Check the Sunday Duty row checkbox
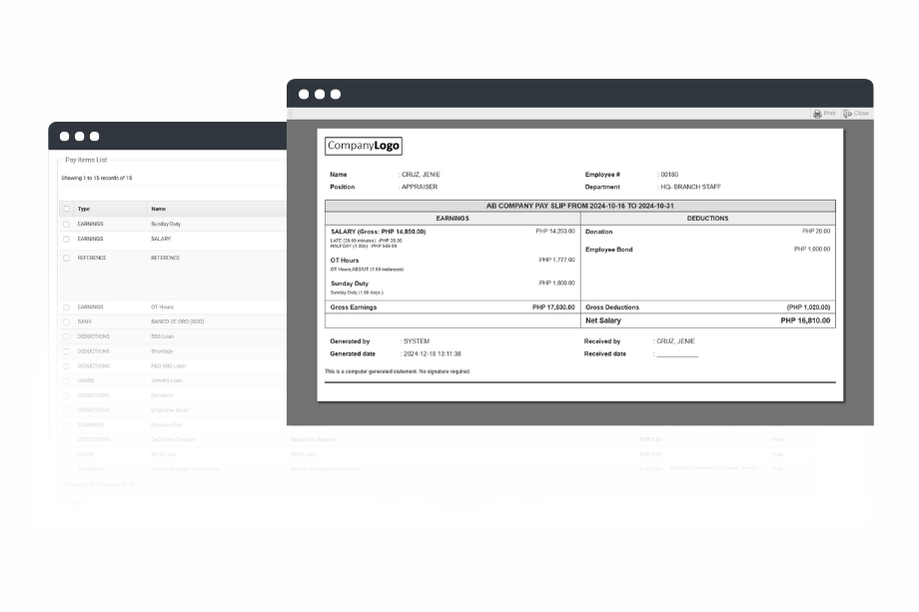Viewport: 919px width, 612px height. (x=67, y=224)
